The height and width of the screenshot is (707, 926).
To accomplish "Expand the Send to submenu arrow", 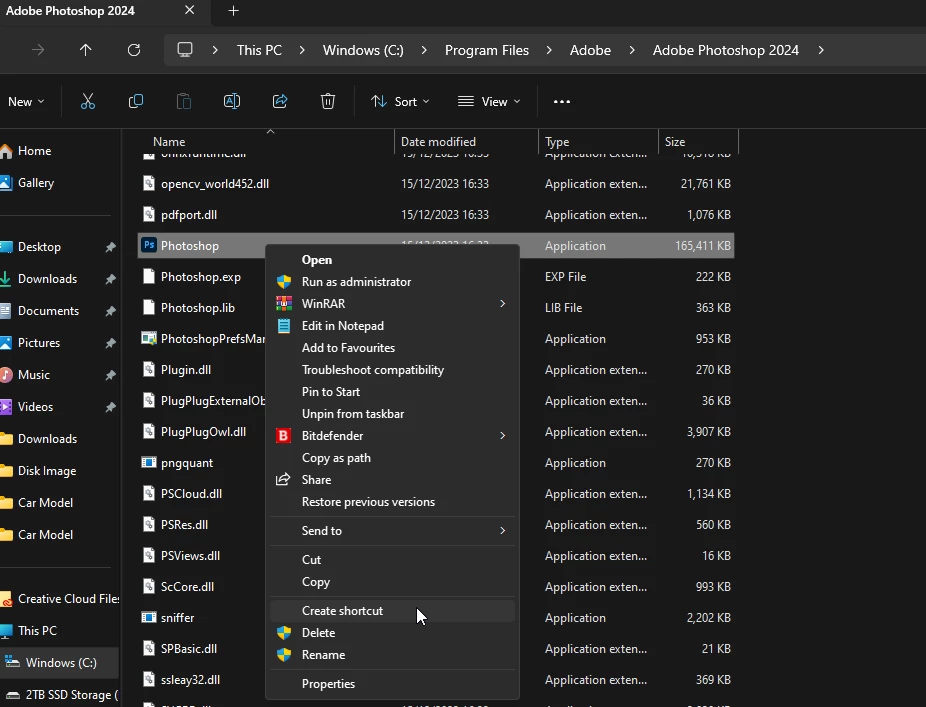I will [x=503, y=531].
